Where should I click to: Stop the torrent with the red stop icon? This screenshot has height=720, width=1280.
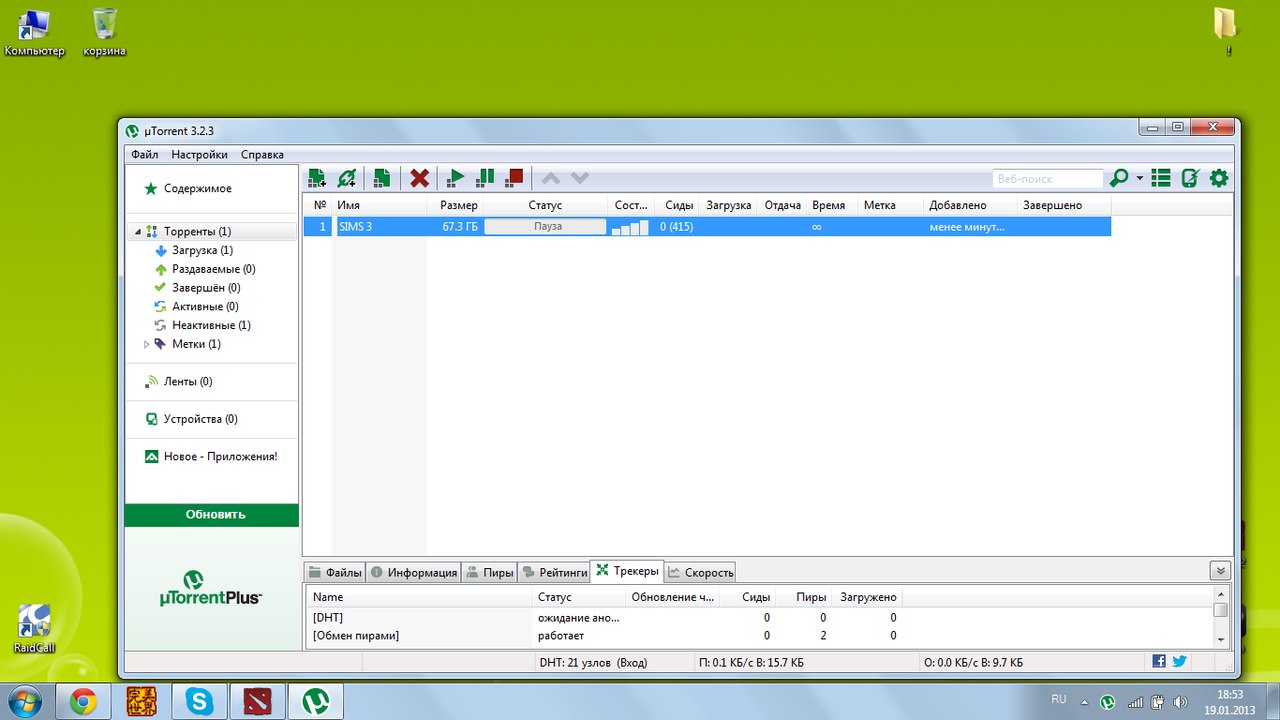514,178
